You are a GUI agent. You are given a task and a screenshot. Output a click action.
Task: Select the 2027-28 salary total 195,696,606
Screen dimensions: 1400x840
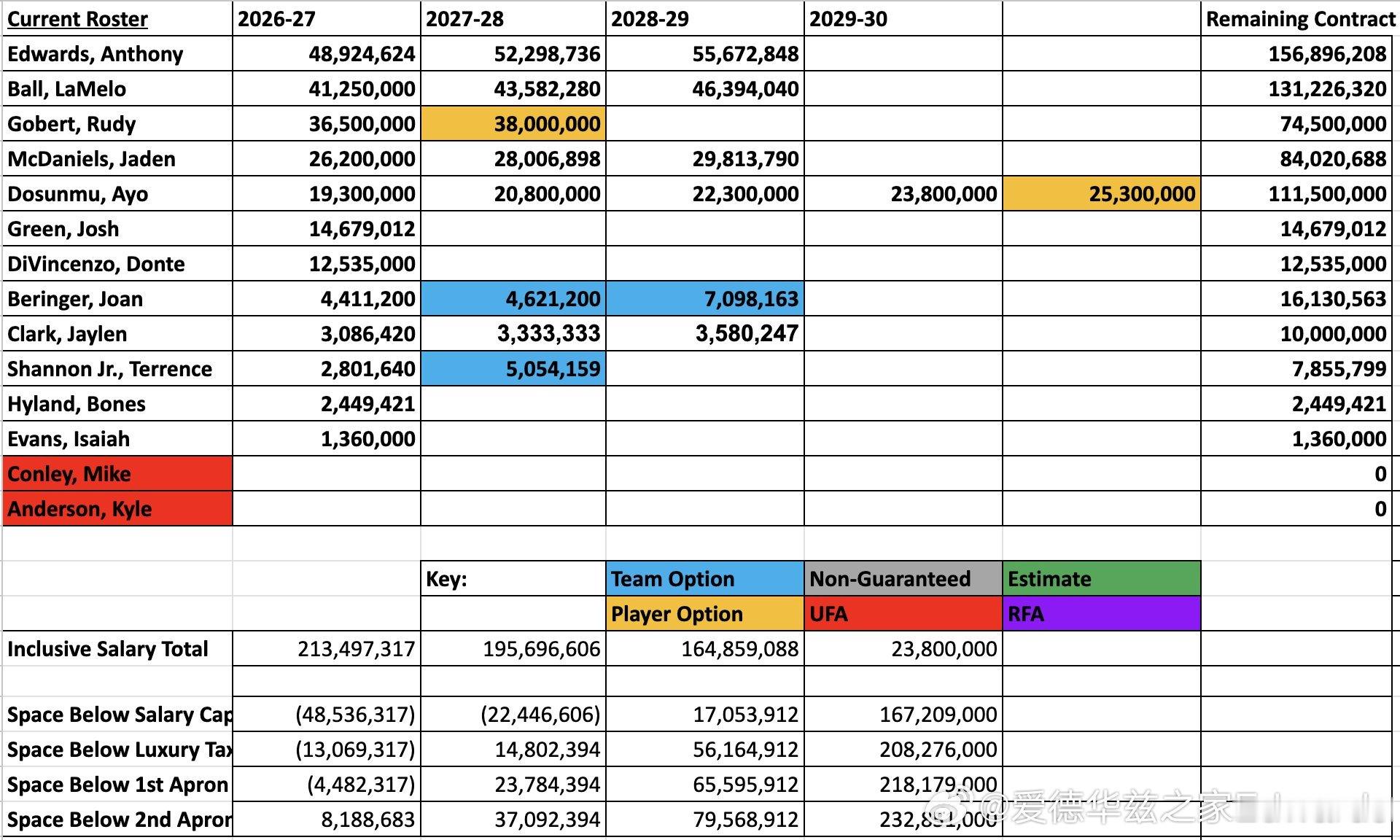(513, 648)
